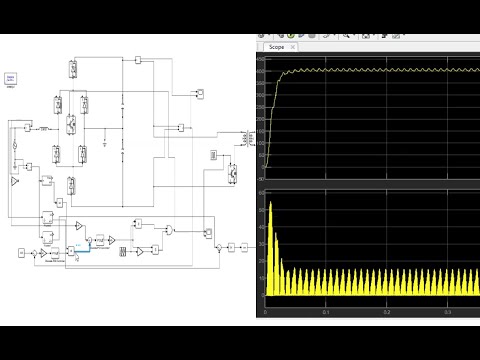Image resolution: width=480 pixels, height=360 pixels.
Task: Select the repeating sequence sawtooth block
Action: pyautogui.click(x=123, y=252)
